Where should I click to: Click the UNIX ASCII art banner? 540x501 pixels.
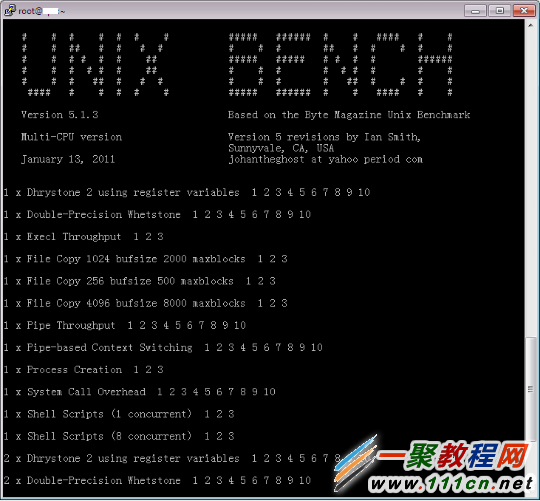95,64
